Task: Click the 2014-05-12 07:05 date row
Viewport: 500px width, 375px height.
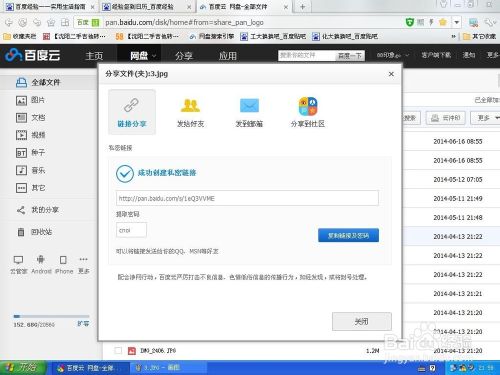Action: tap(458, 179)
